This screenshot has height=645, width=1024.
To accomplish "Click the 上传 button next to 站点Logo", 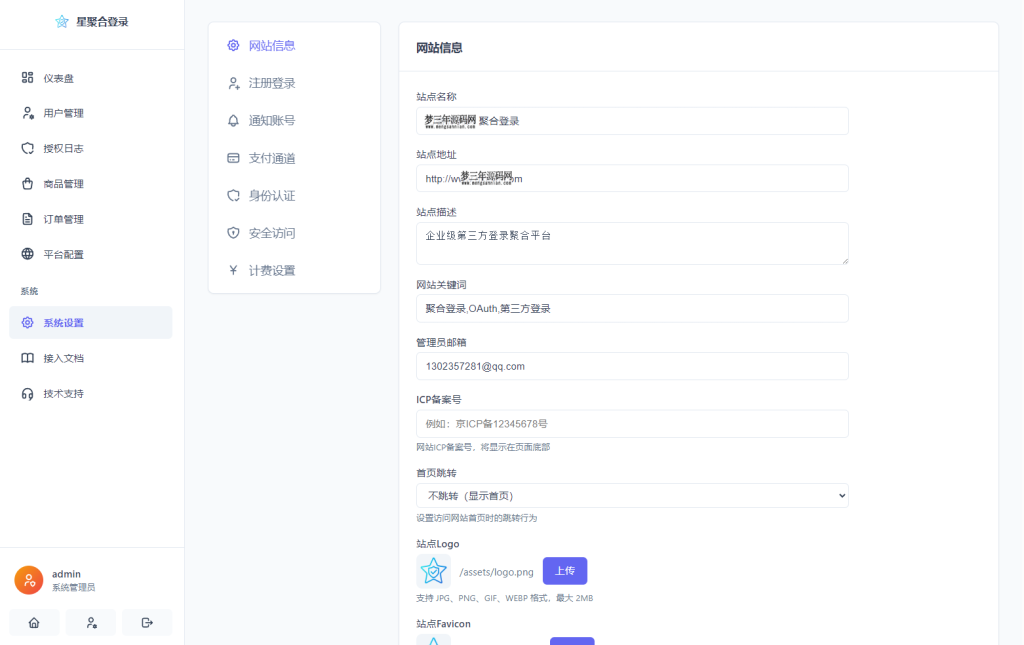I will point(564,570).
